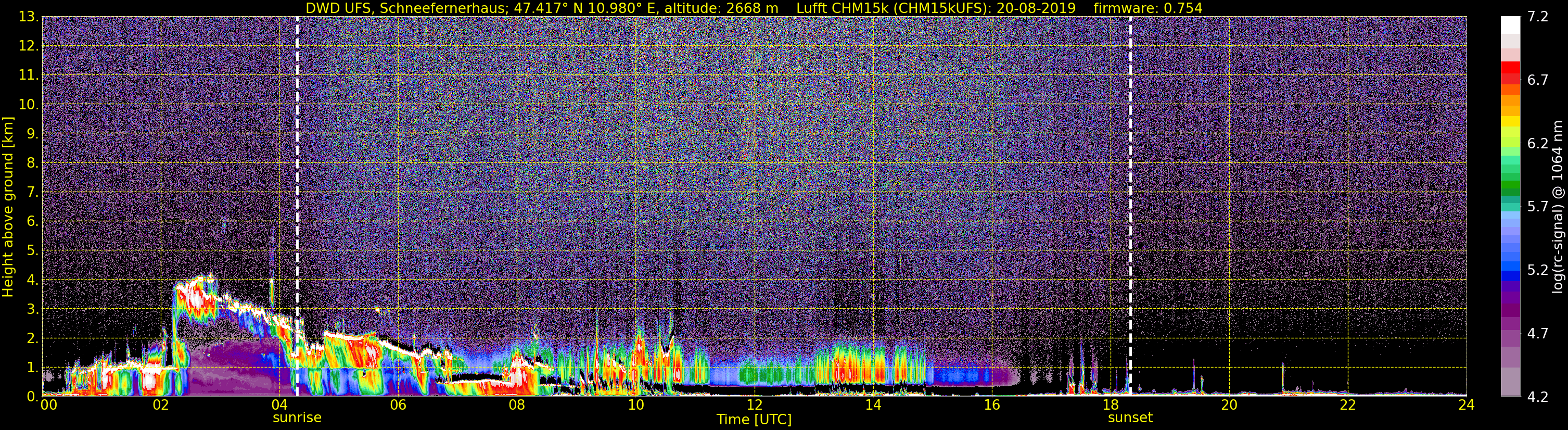Click the height axis tick label '4.'
Viewport: 1568px width, 430px height.
(32, 280)
